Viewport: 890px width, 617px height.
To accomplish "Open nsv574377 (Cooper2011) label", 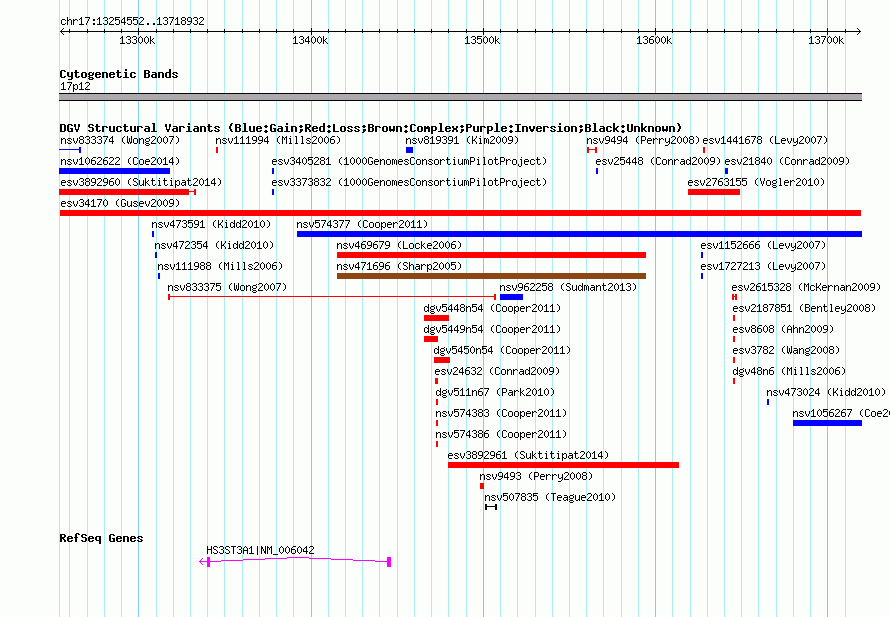I will click(x=362, y=224).
